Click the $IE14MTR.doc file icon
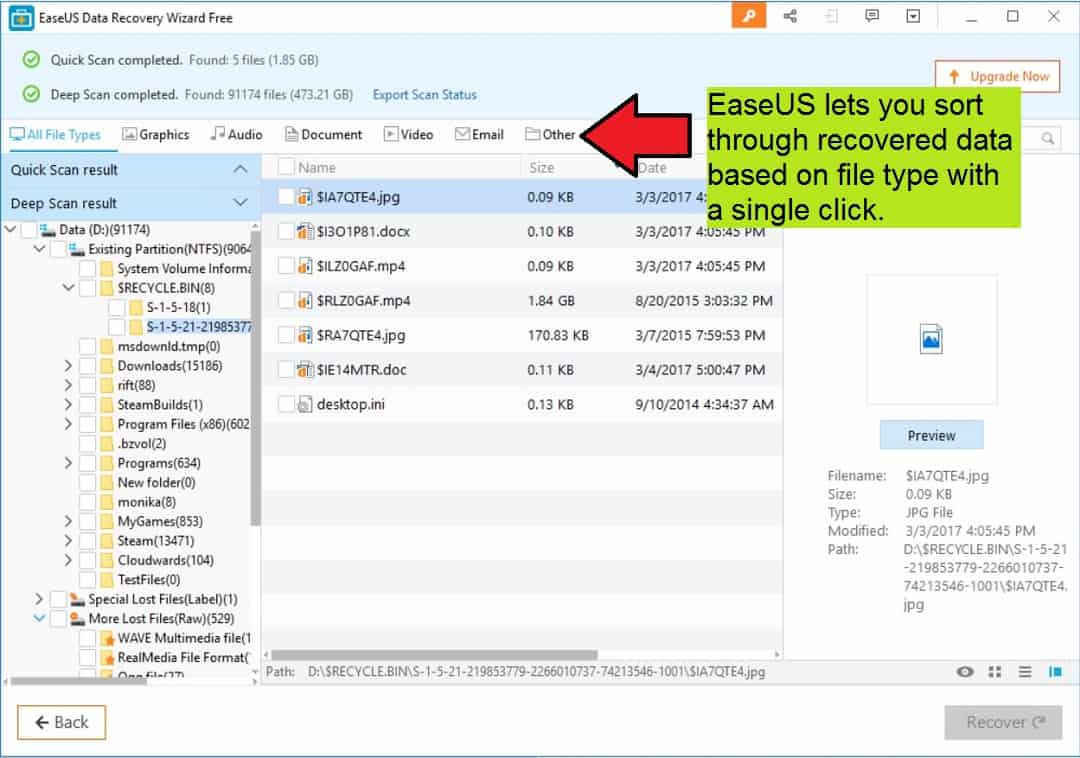 [x=304, y=370]
